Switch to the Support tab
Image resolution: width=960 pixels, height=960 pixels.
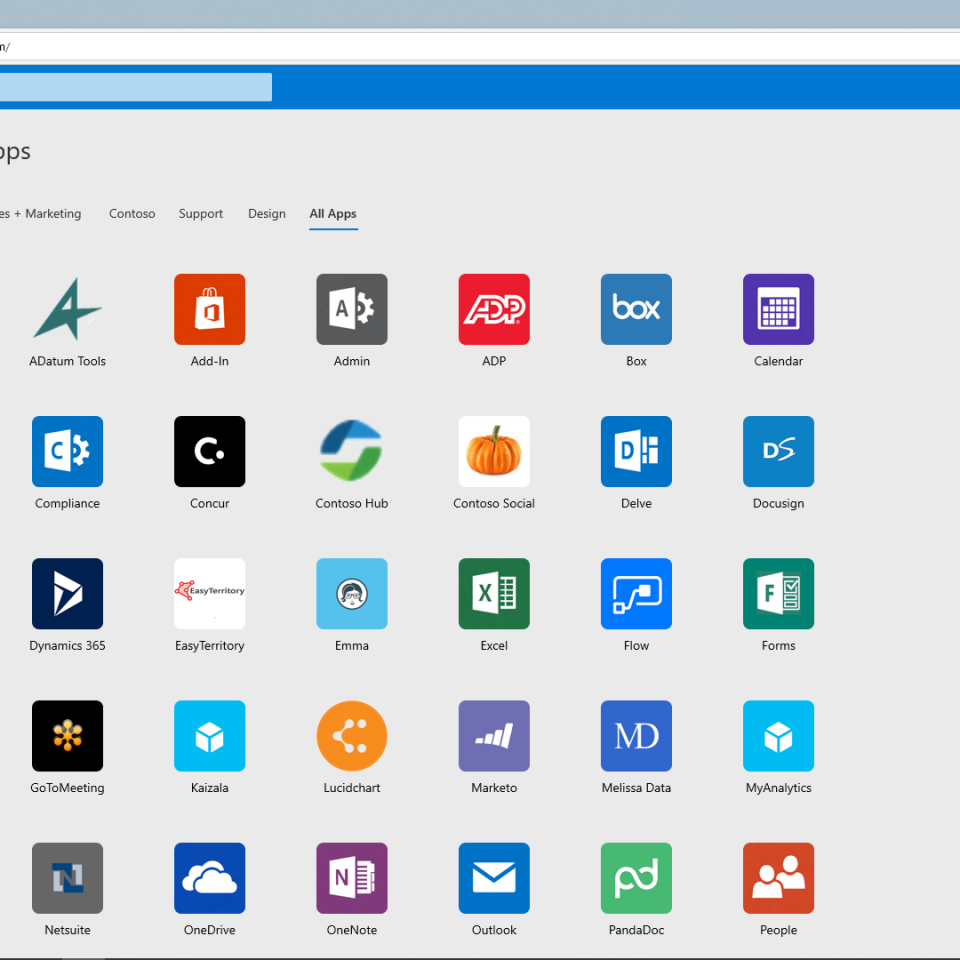(x=201, y=214)
